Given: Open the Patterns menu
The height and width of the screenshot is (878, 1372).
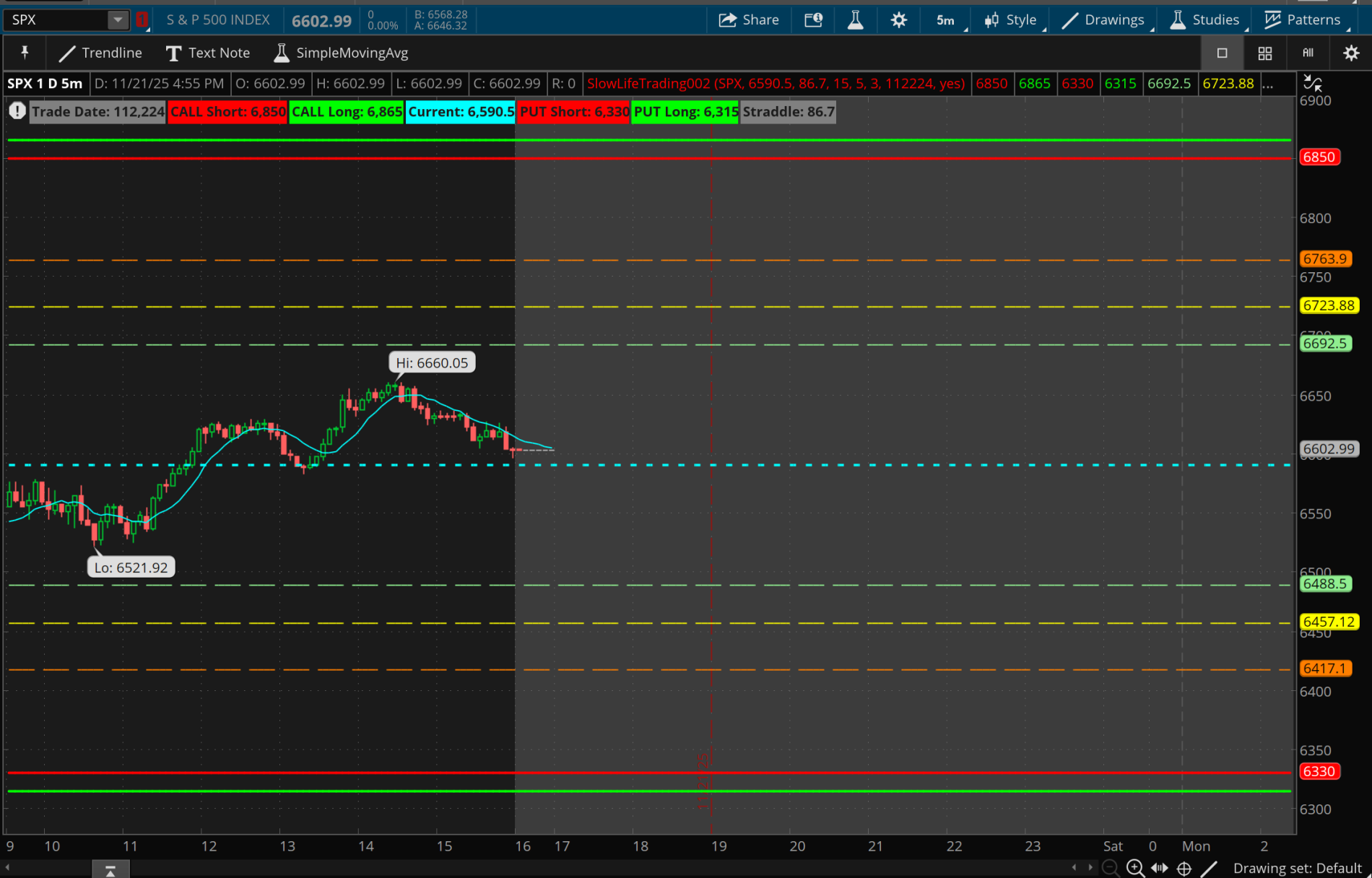Looking at the screenshot, I should pyautogui.click(x=1303, y=19).
